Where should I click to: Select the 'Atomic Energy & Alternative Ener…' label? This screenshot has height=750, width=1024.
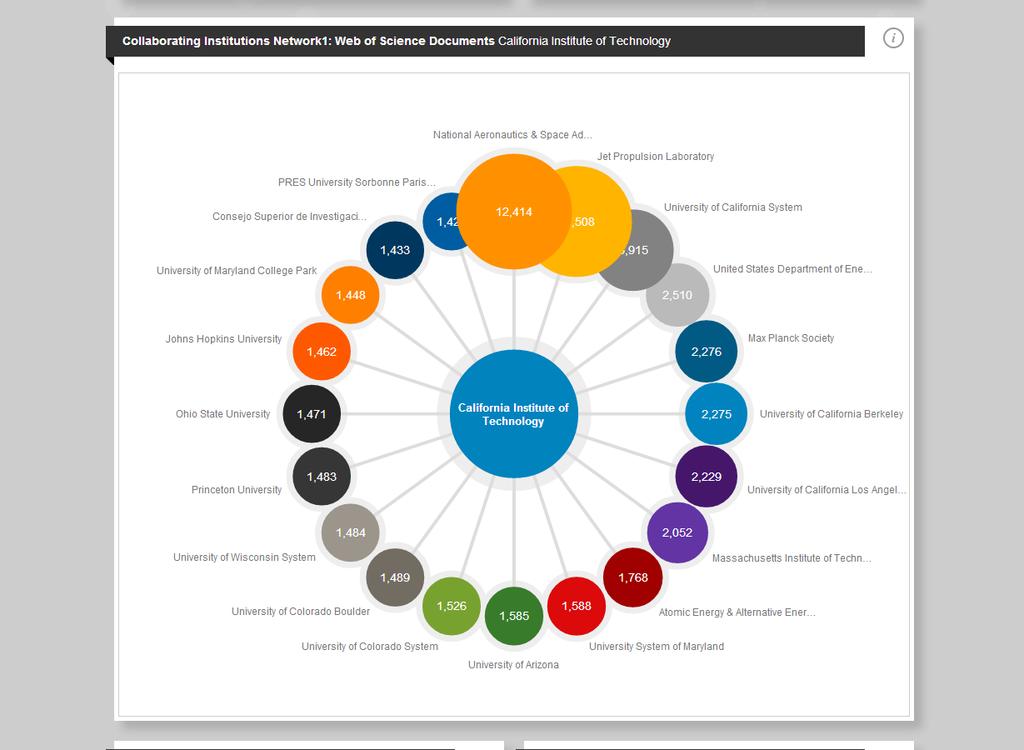click(737, 612)
